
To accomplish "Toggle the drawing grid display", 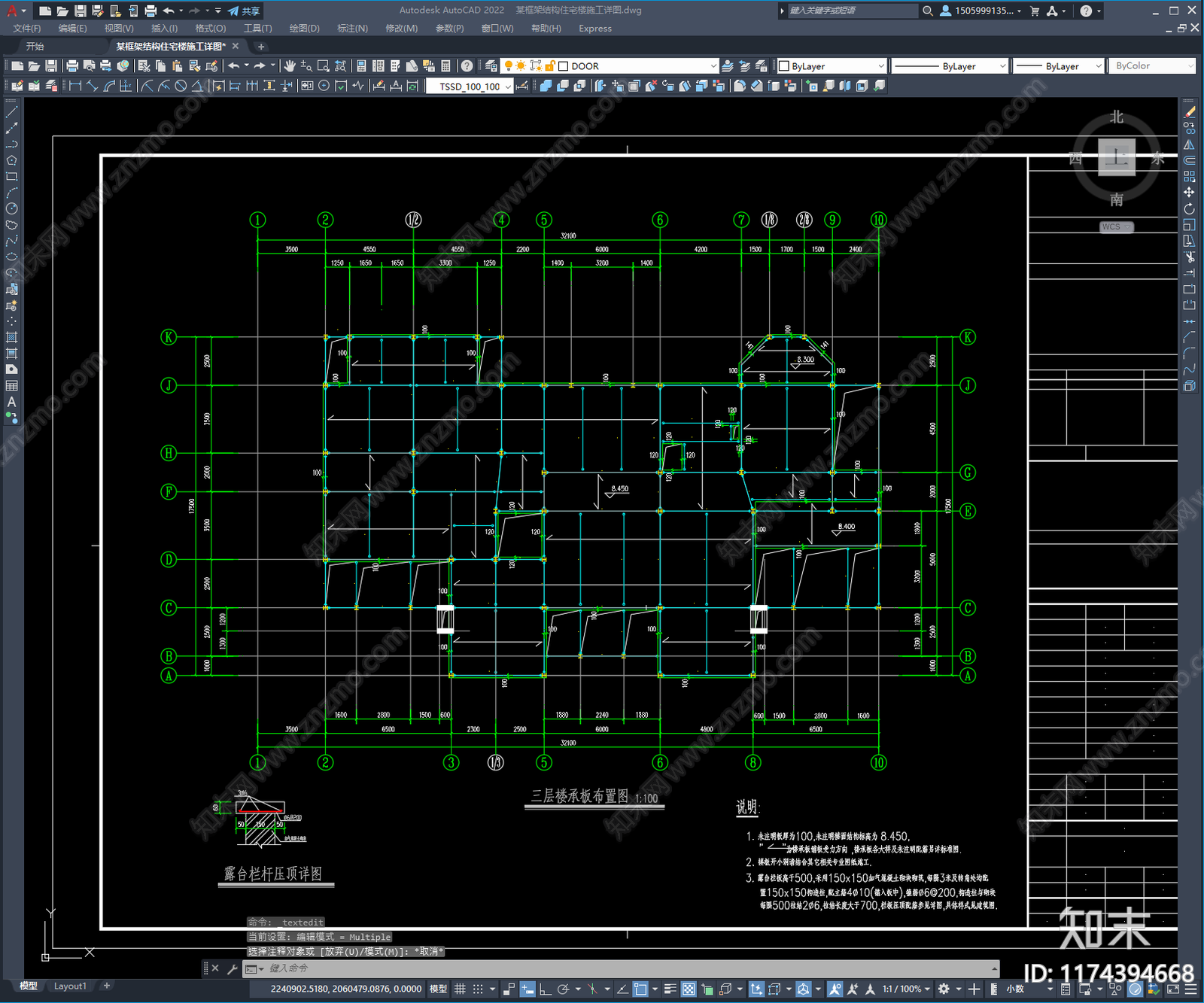I will 461,989.
